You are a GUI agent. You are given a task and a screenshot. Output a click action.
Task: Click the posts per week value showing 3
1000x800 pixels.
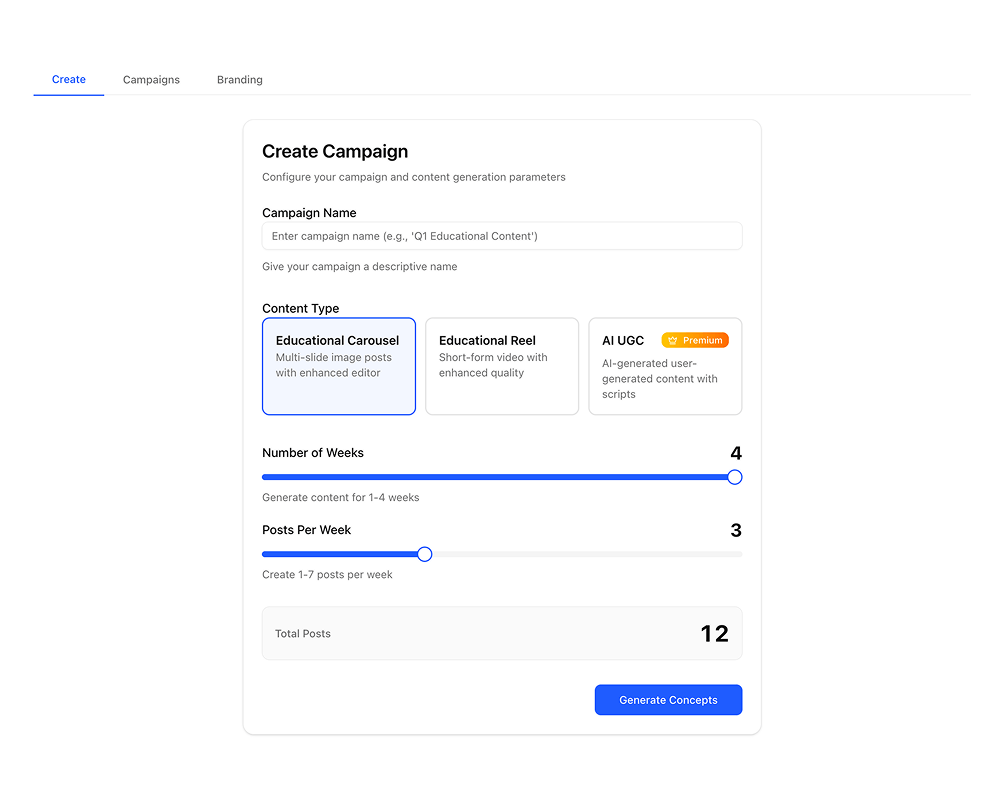[736, 530]
